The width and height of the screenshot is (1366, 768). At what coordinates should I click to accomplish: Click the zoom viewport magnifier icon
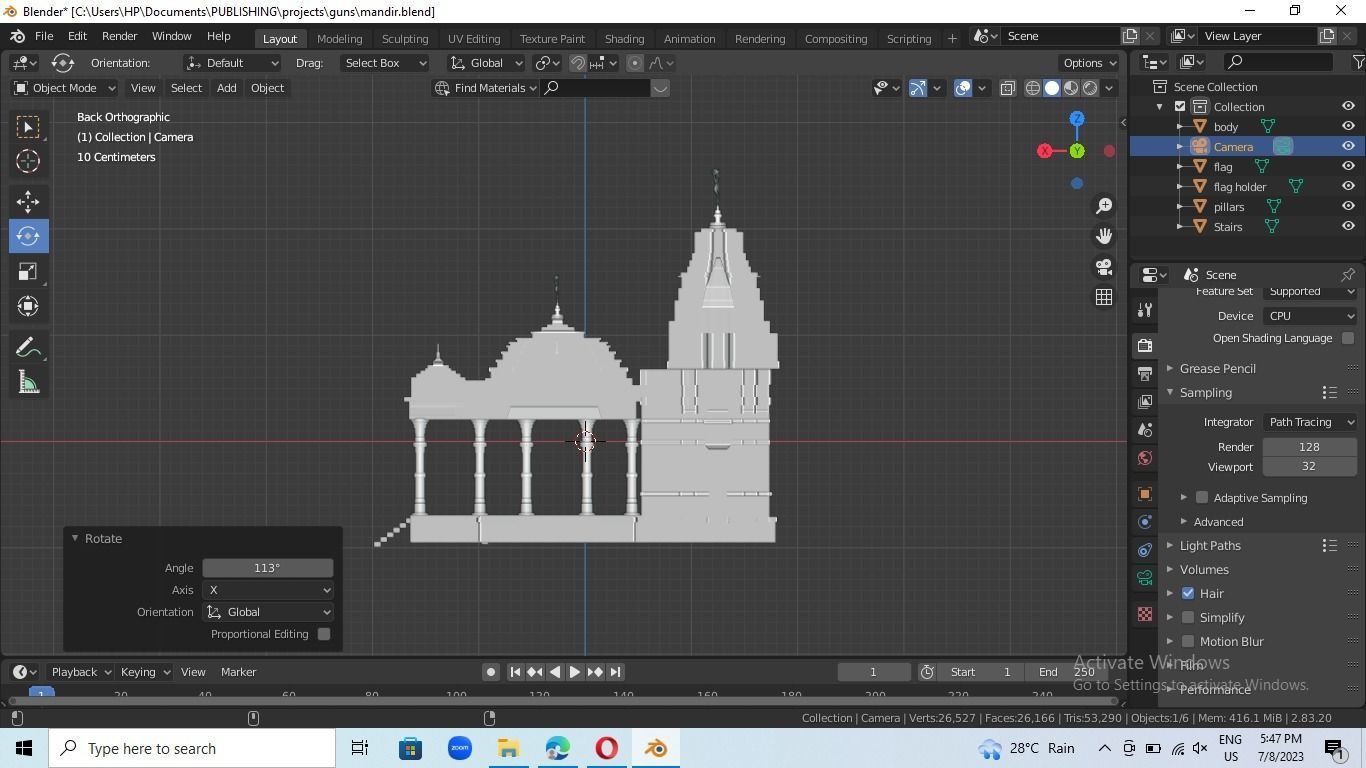coord(1104,205)
